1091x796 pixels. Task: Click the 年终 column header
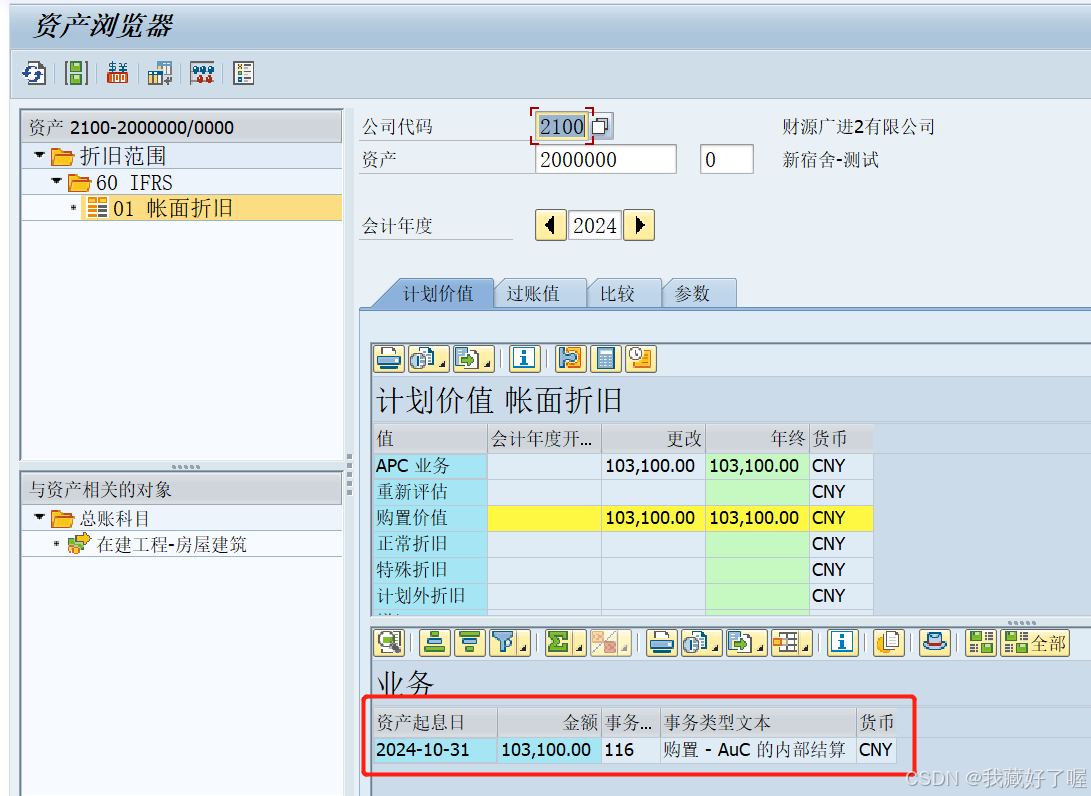point(757,438)
